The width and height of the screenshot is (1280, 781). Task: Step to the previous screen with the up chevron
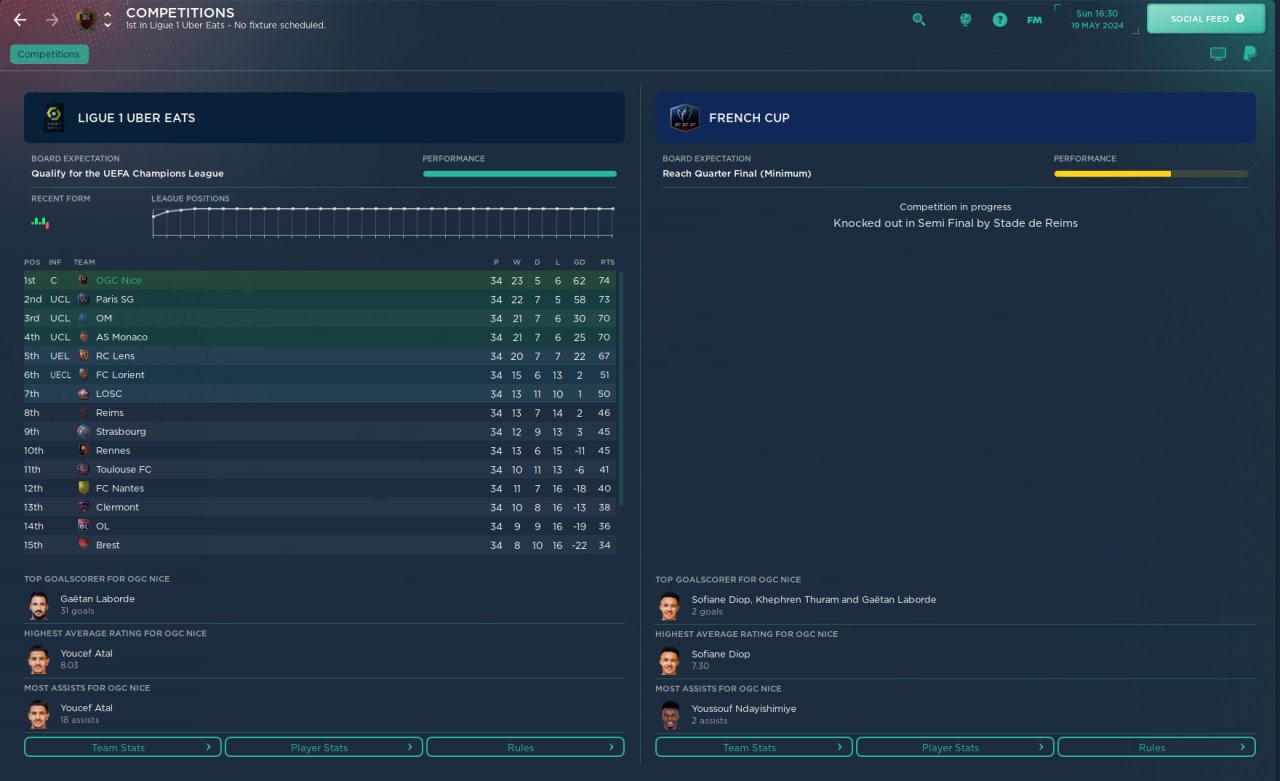tap(108, 14)
